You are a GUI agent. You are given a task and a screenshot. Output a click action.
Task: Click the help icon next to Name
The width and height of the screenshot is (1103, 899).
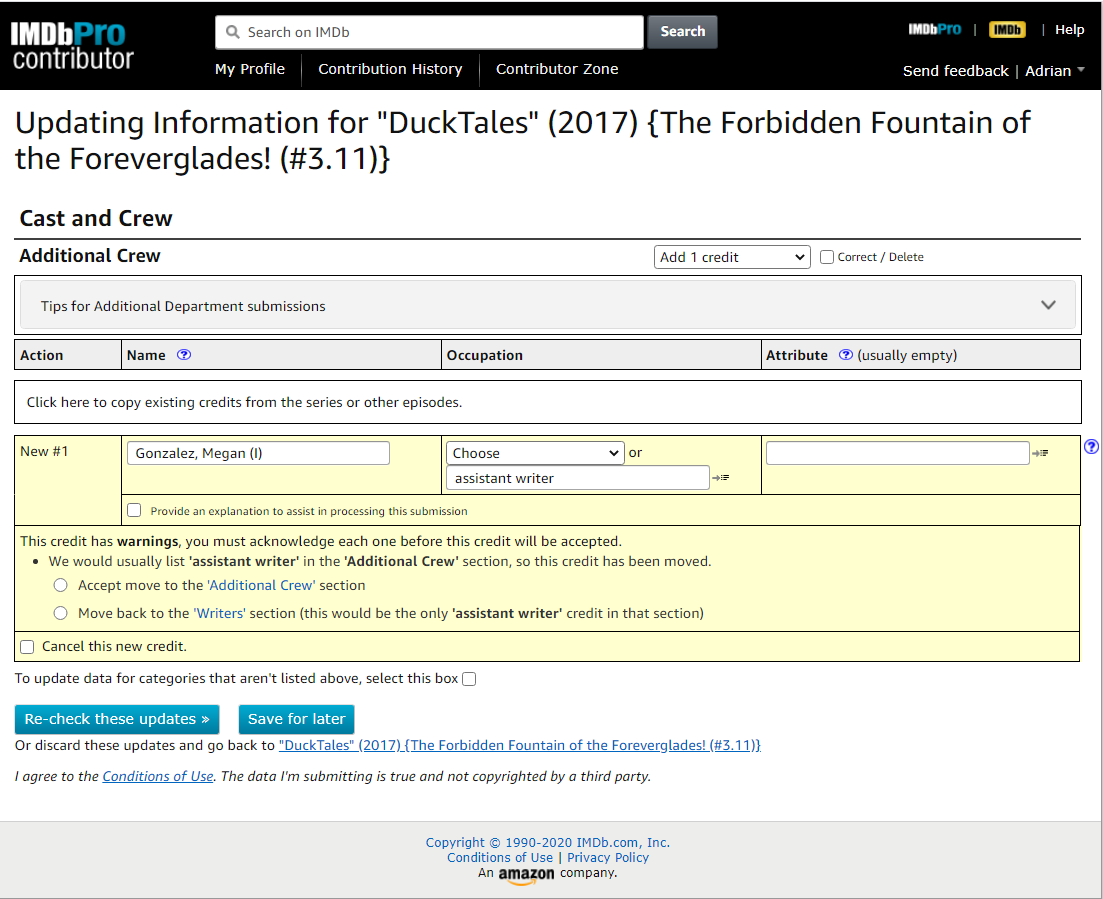coord(184,355)
